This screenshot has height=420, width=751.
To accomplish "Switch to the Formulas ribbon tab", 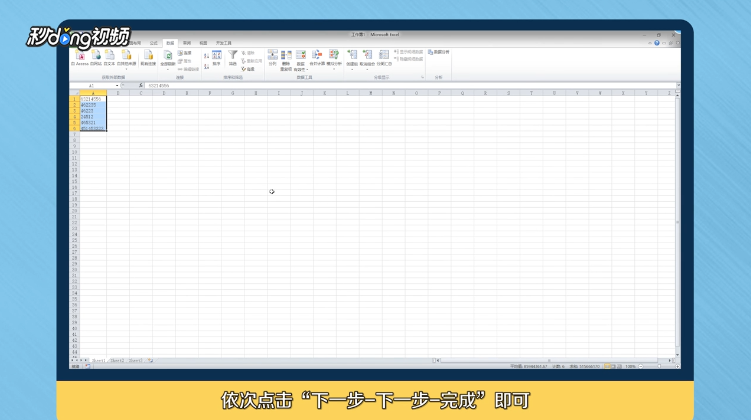I will click(154, 43).
